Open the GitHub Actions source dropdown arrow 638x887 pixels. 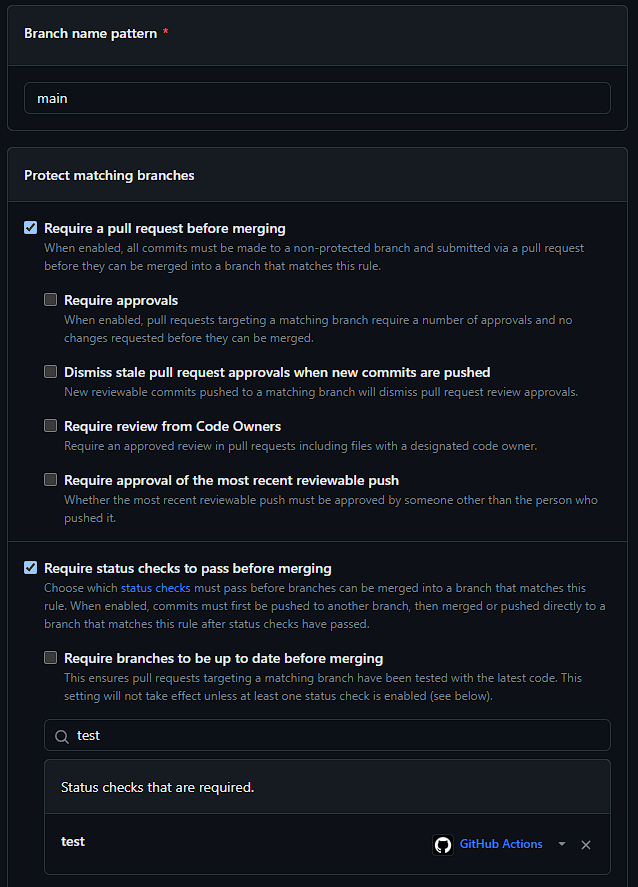562,844
